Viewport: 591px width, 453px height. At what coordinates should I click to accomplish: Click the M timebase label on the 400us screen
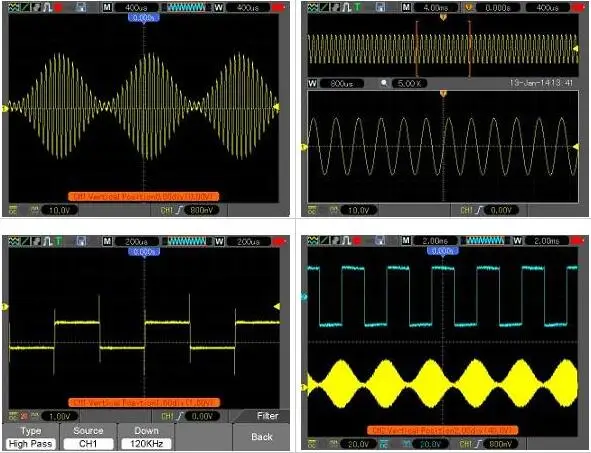(107, 7)
